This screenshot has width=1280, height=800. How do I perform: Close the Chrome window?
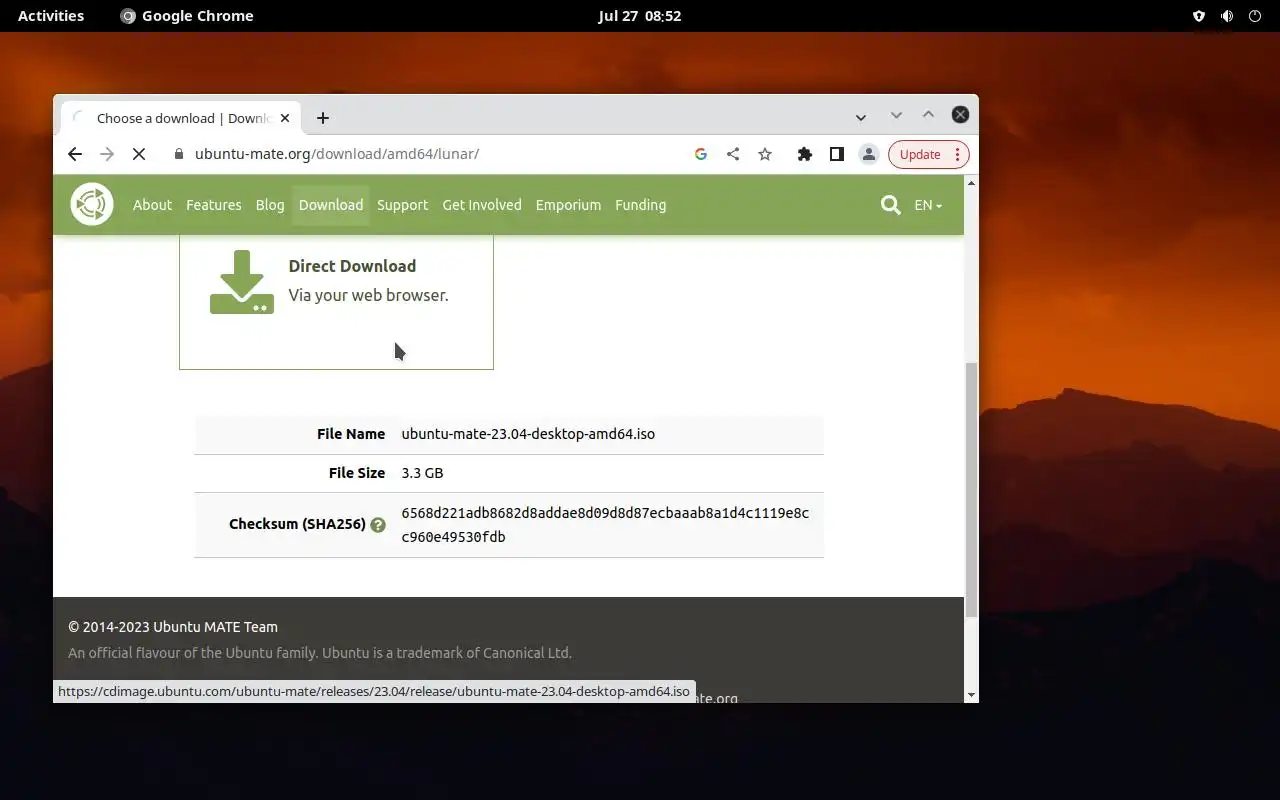[960, 115]
